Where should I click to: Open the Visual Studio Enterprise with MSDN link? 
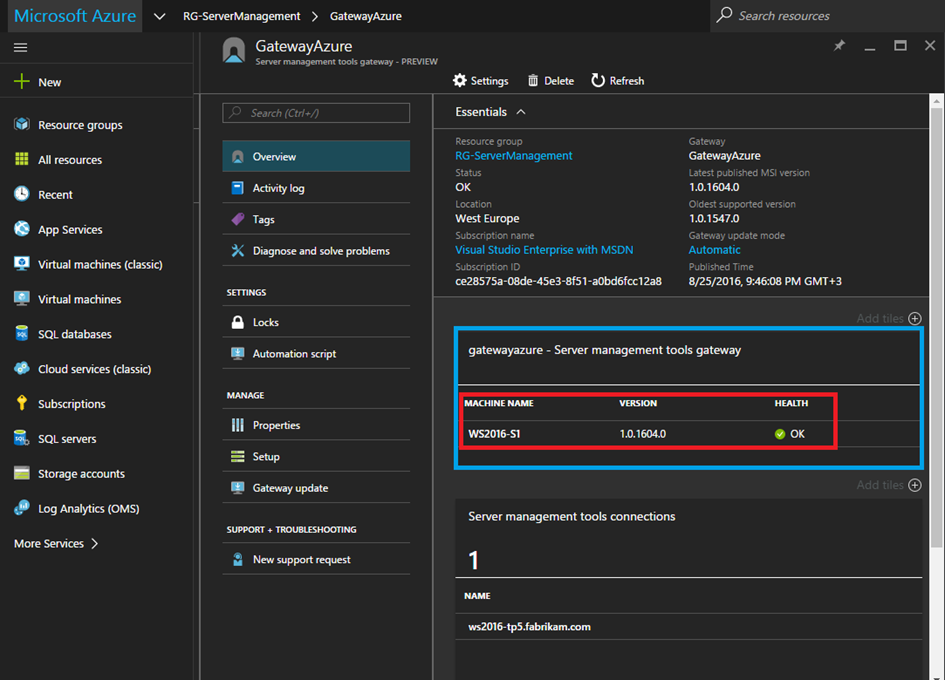point(544,250)
